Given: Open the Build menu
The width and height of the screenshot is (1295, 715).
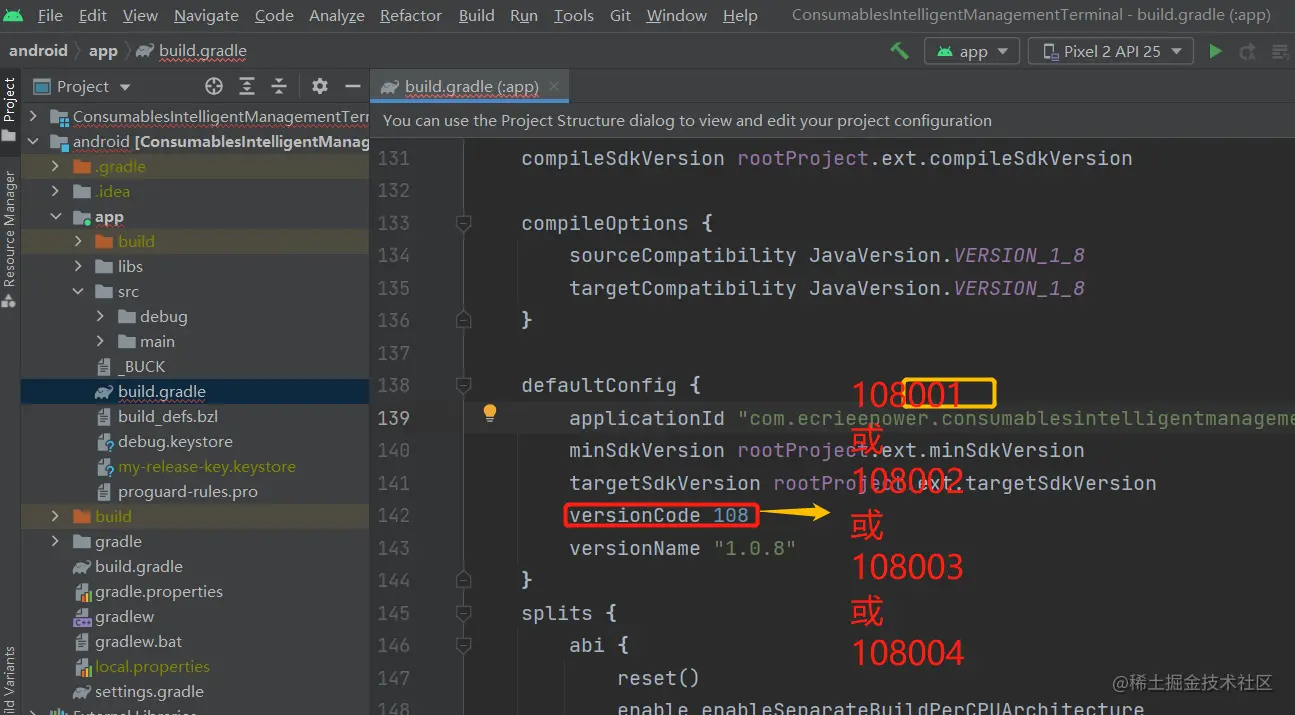Looking at the screenshot, I should 477,15.
